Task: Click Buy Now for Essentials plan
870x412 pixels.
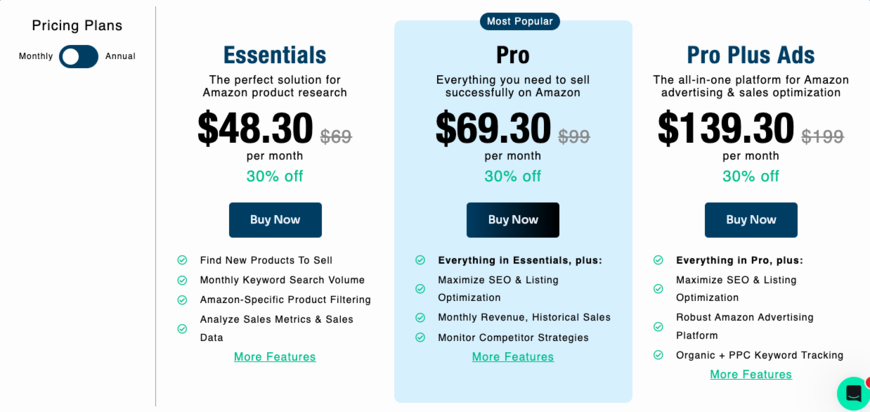Action: click(275, 220)
